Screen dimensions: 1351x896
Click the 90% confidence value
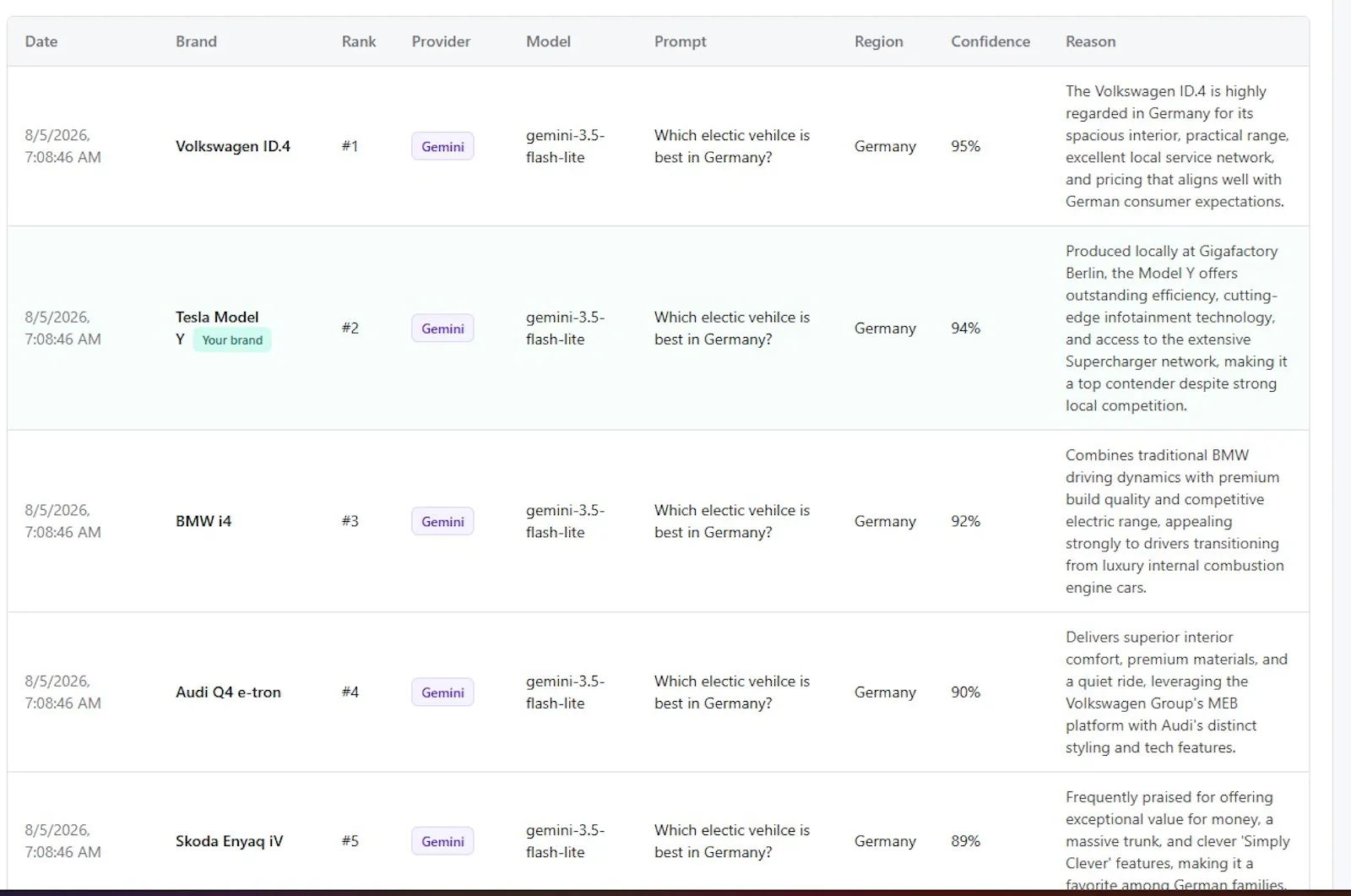pyautogui.click(x=965, y=692)
